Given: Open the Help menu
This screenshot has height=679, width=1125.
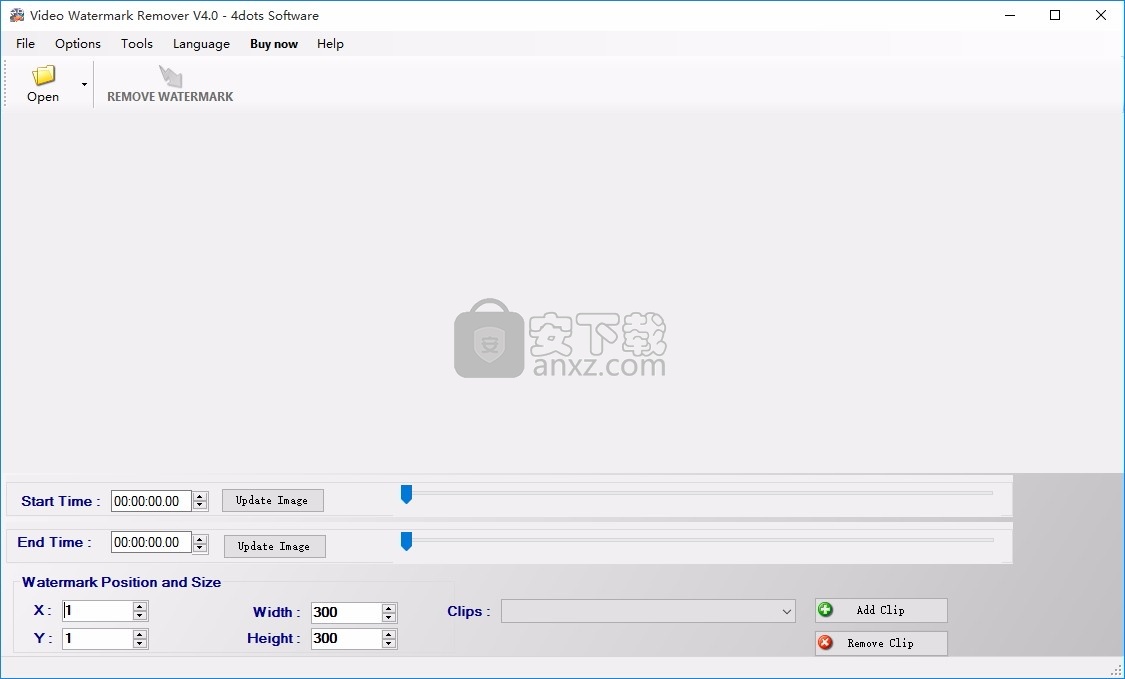Looking at the screenshot, I should click(x=330, y=44).
